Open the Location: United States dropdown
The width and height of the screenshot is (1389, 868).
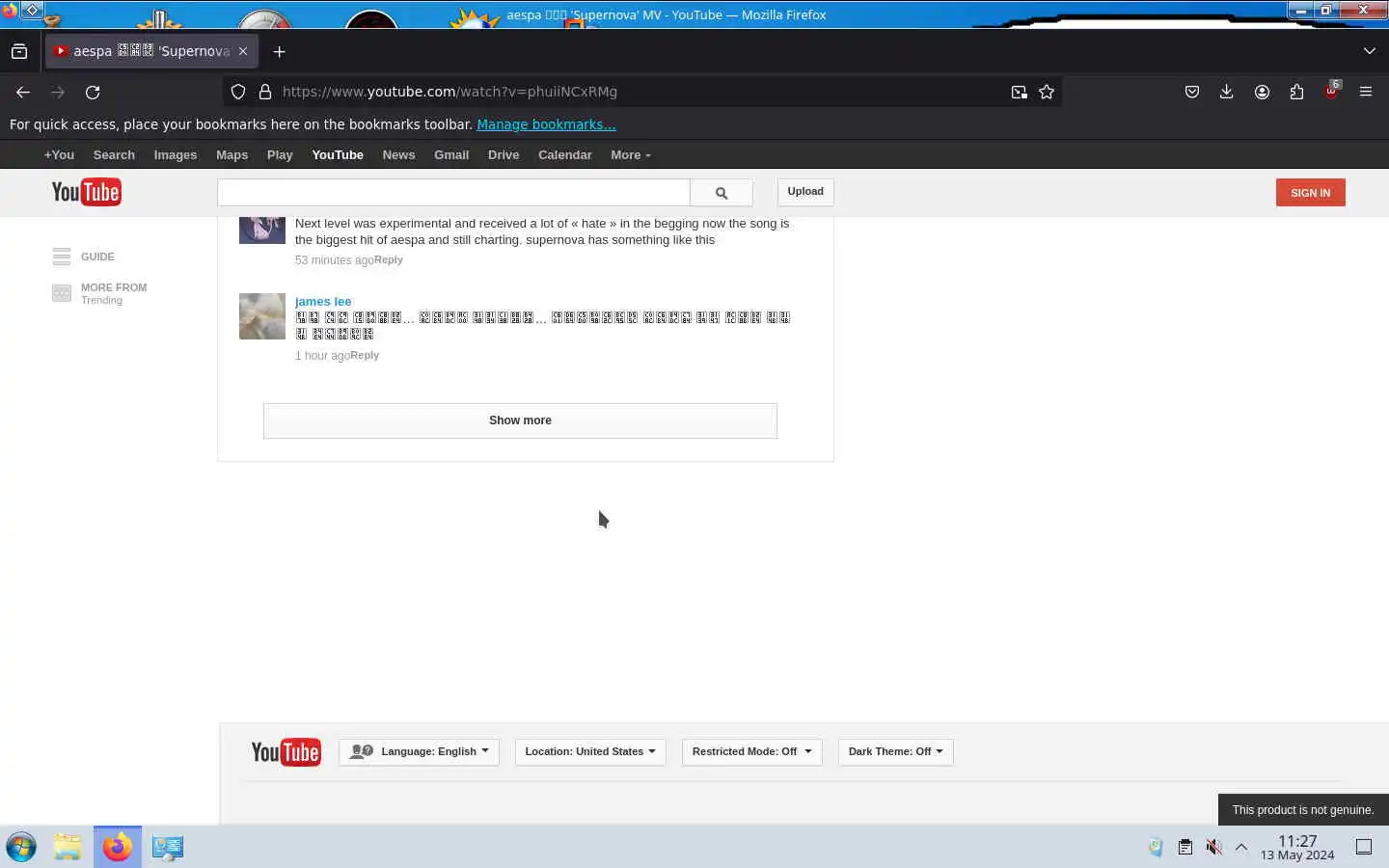click(x=590, y=752)
